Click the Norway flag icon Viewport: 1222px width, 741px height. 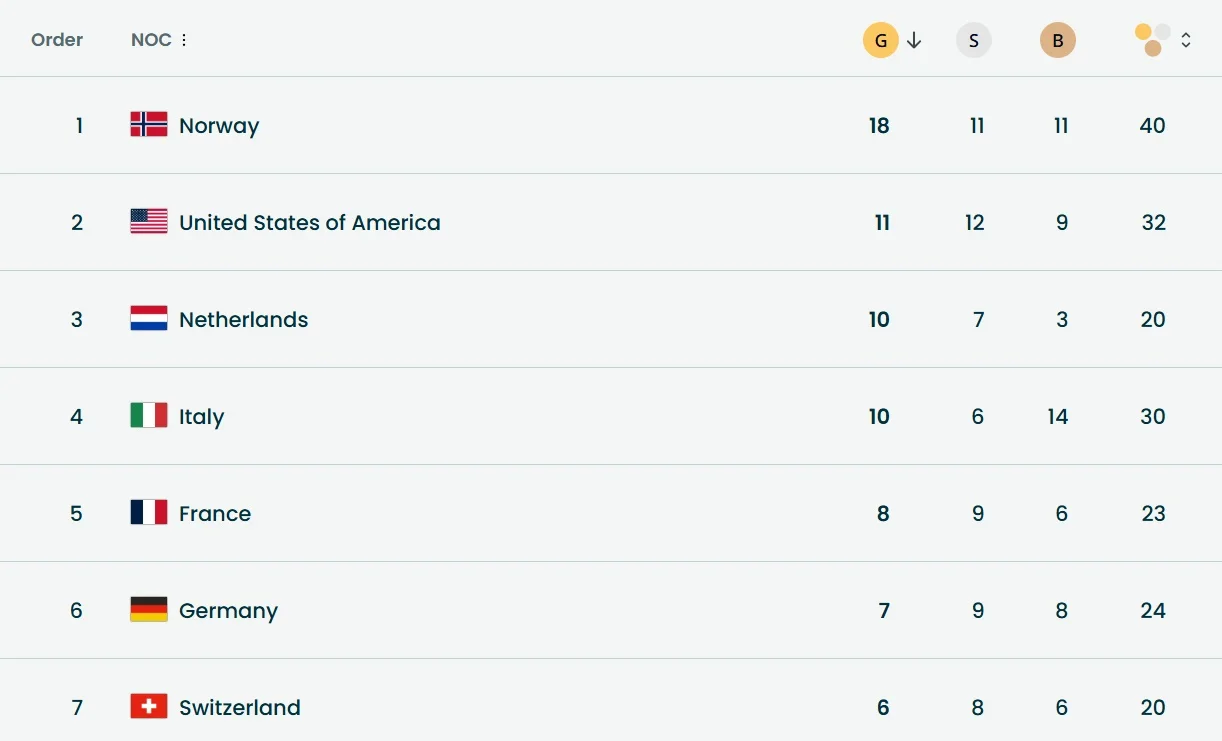[149, 125]
